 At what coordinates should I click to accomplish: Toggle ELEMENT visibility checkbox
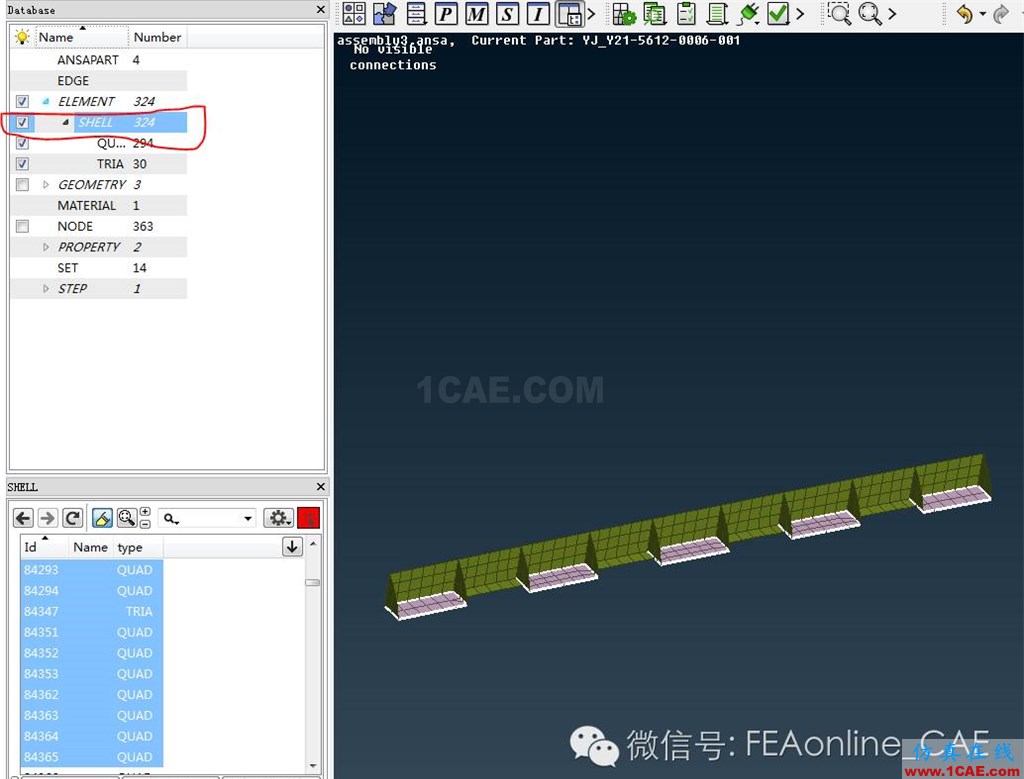pos(22,101)
